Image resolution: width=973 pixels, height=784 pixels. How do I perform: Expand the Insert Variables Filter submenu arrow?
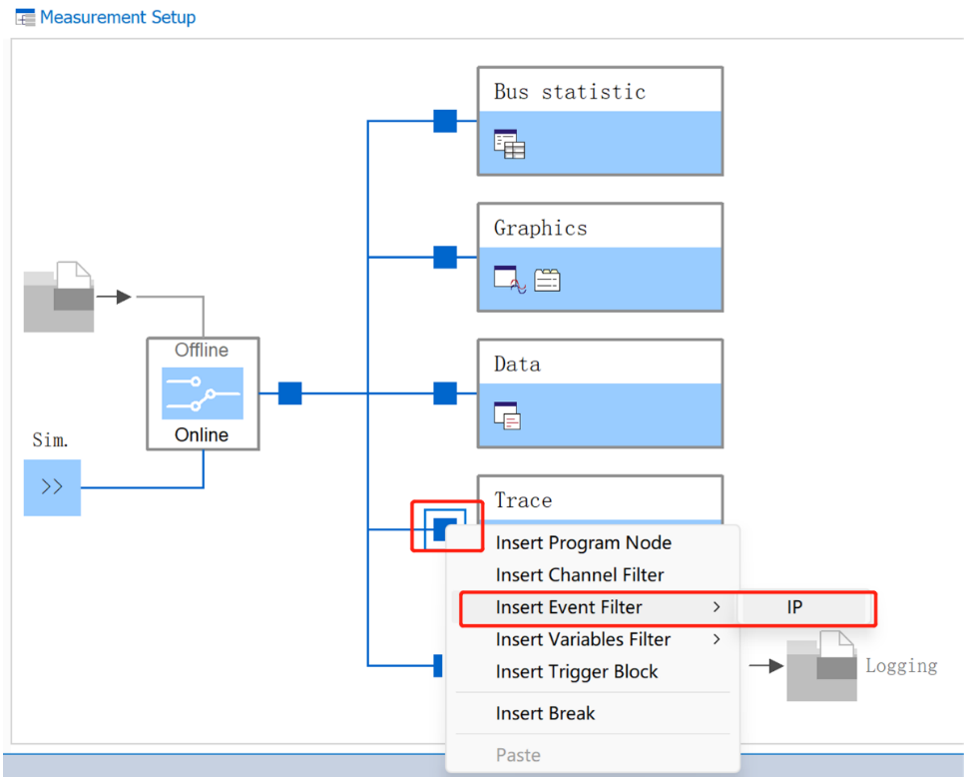pos(716,639)
